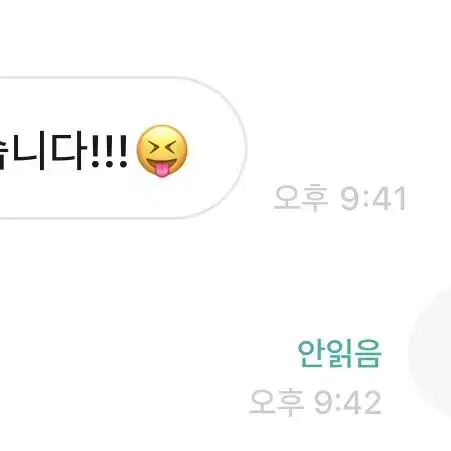The image size is (451, 451).
Task: Select the 오후 9:42 timestamp
Action: tap(315, 402)
